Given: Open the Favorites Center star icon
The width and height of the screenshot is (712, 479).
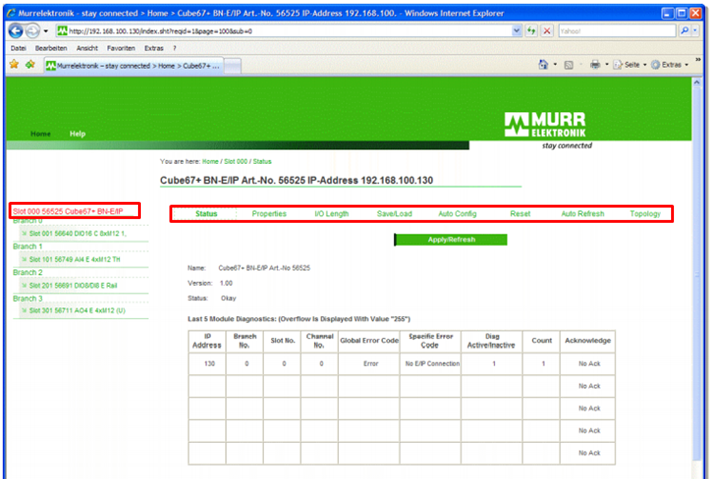Looking at the screenshot, I should [14, 64].
